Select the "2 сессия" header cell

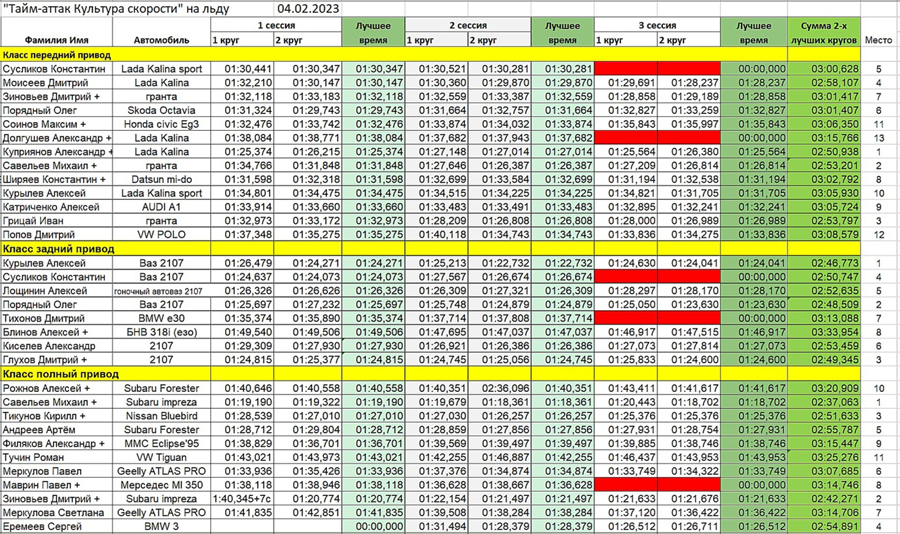tap(467, 23)
